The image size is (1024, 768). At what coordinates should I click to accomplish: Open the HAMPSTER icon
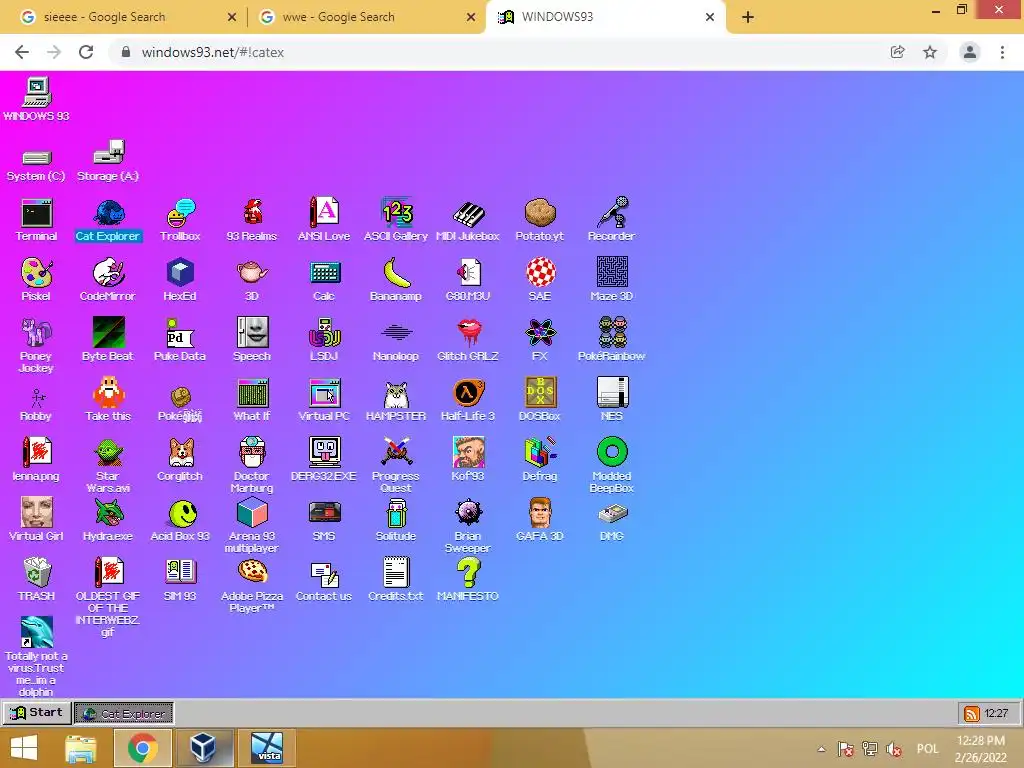point(396,399)
